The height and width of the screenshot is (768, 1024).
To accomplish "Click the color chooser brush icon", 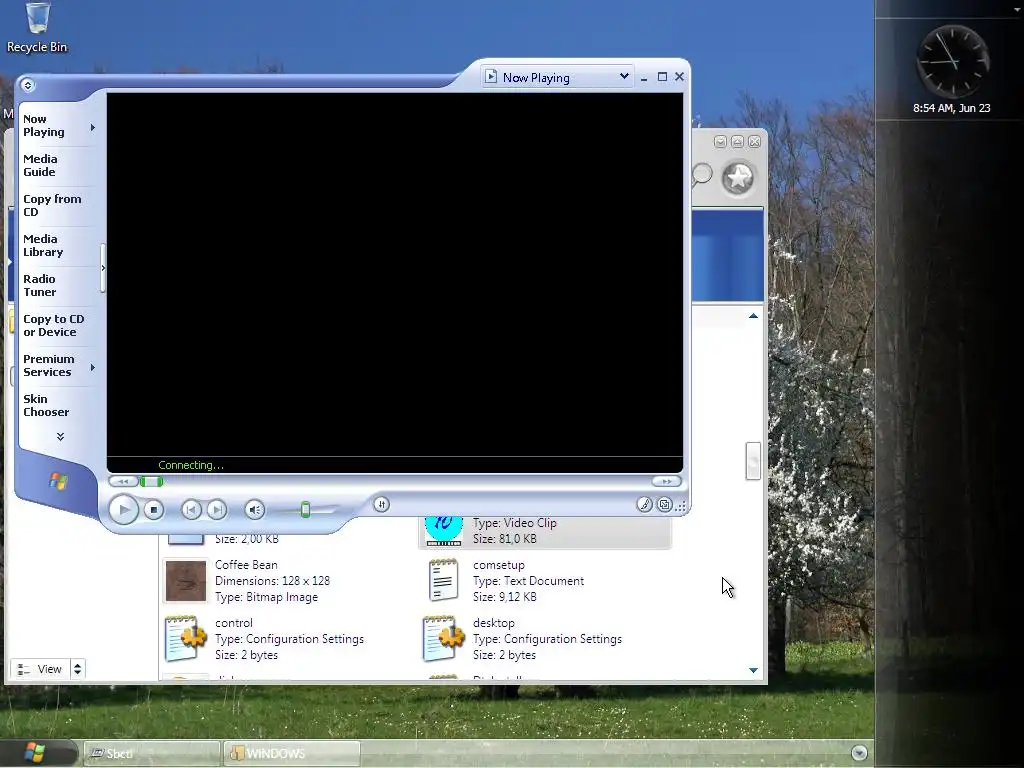I will click(x=645, y=504).
